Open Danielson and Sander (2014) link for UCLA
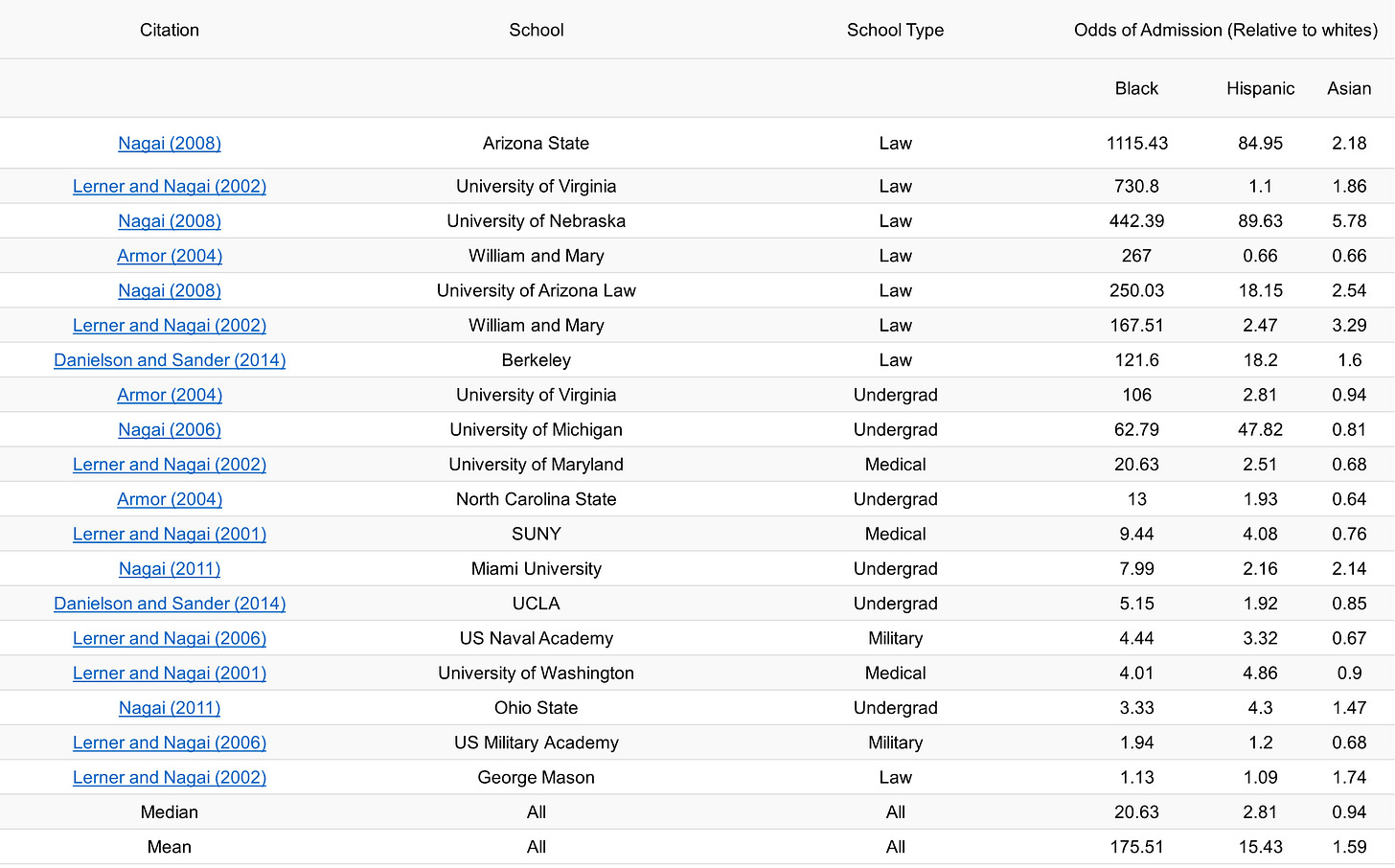Image resolution: width=1395 pixels, height=868 pixels. coord(170,604)
